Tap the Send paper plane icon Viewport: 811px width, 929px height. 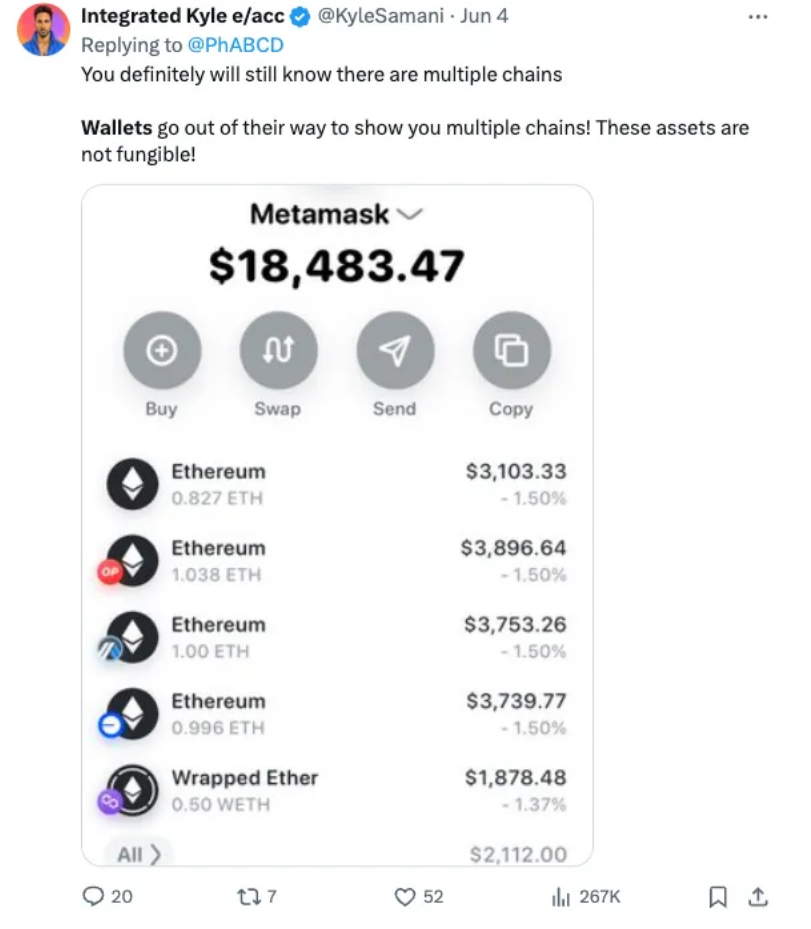point(395,350)
